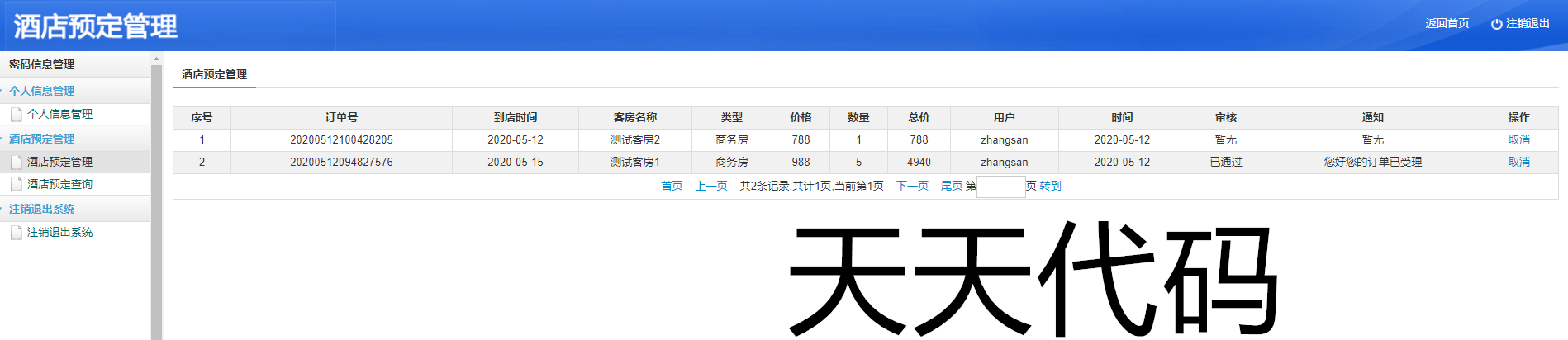Cancel order 20200512094827576
The height and width of the screenshot is (340, 1568).
pos(1518,162)
